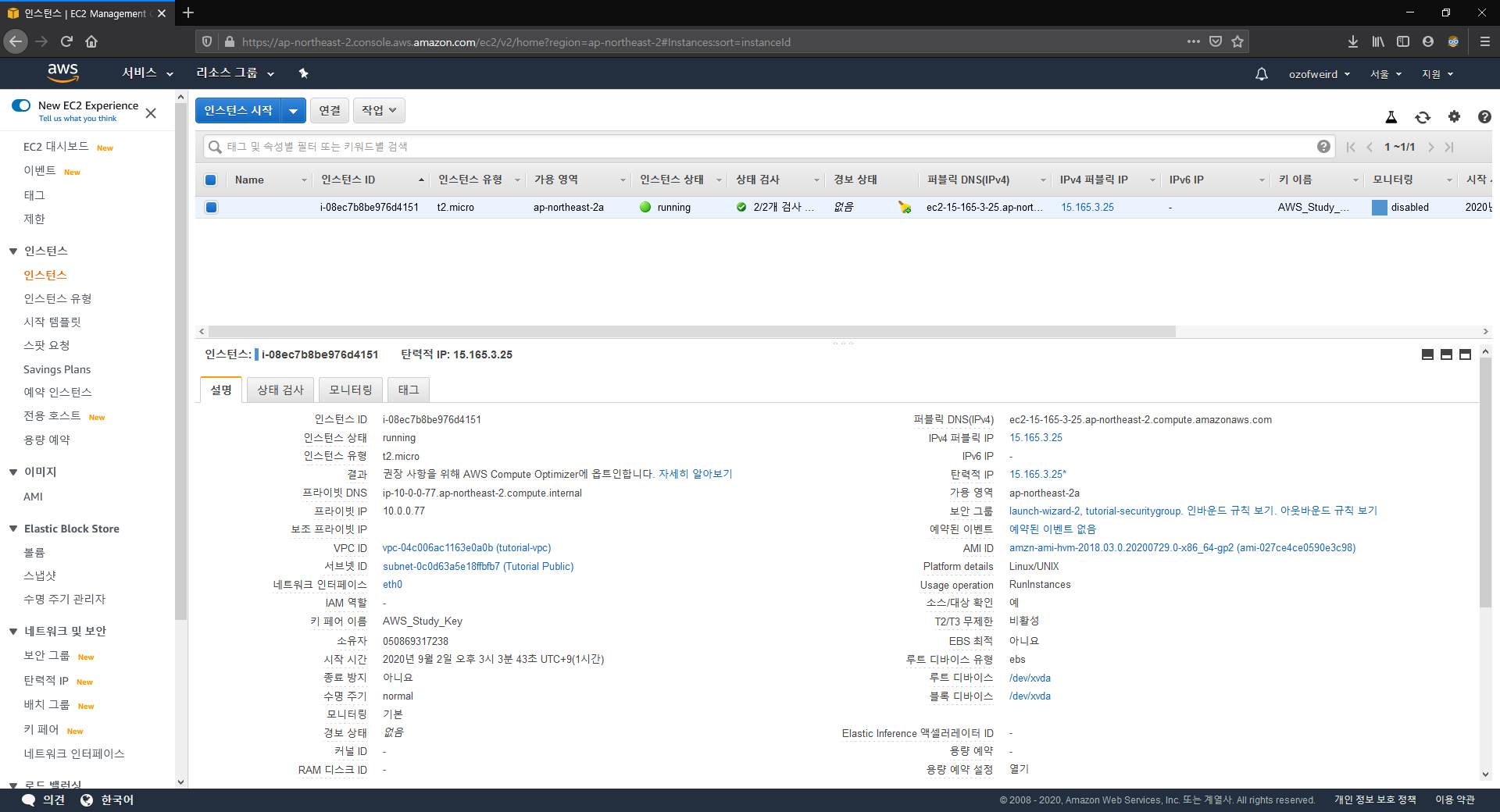Click the pin shortcut icon in AWS navbar

(304, 73)
